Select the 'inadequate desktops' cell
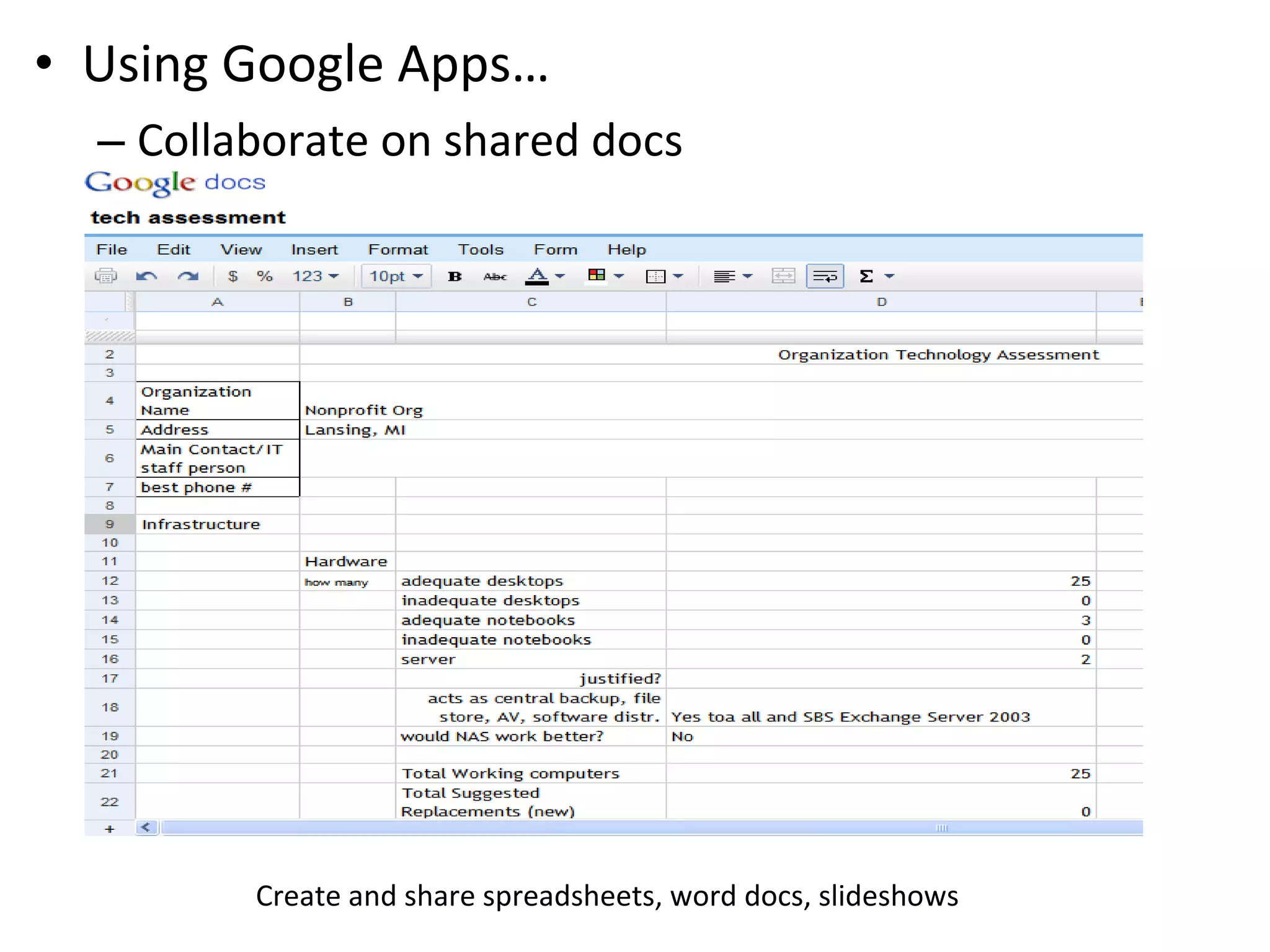This screenshot has height=952, width=1270. (x=531, y=601)
